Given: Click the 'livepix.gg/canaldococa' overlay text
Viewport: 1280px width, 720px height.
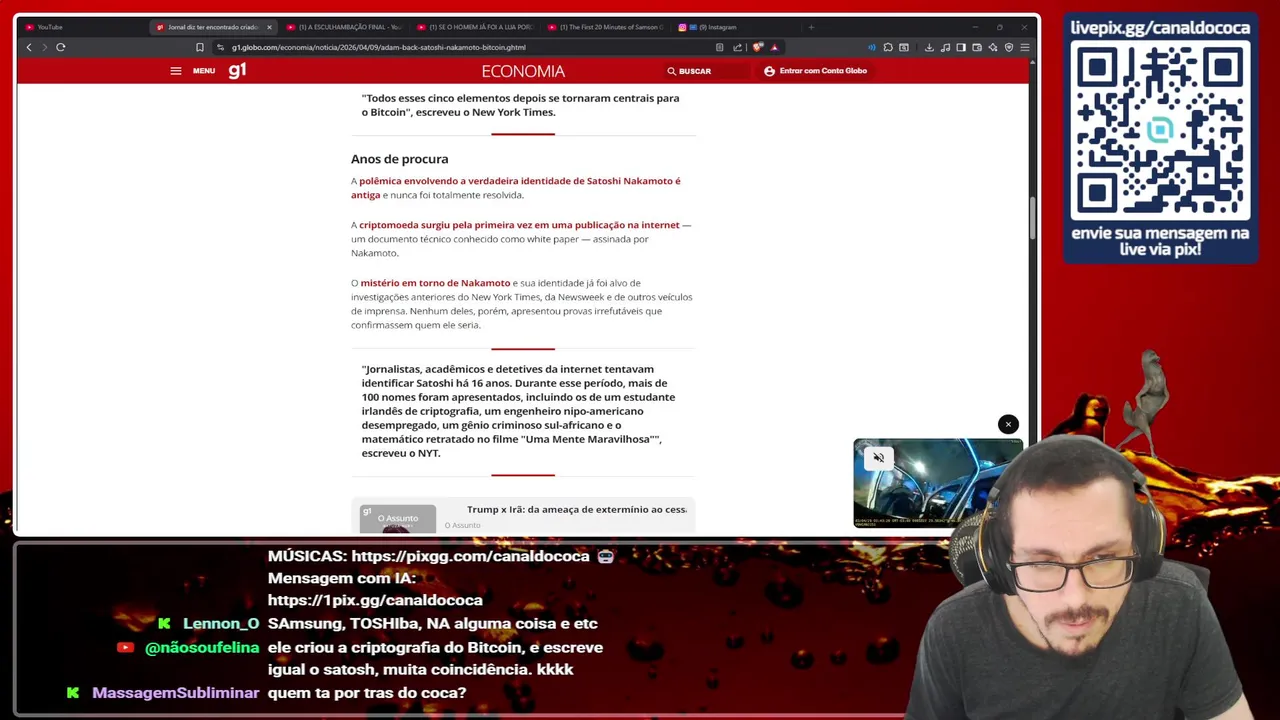Looking at the screenshot, I should point(1160,28).
